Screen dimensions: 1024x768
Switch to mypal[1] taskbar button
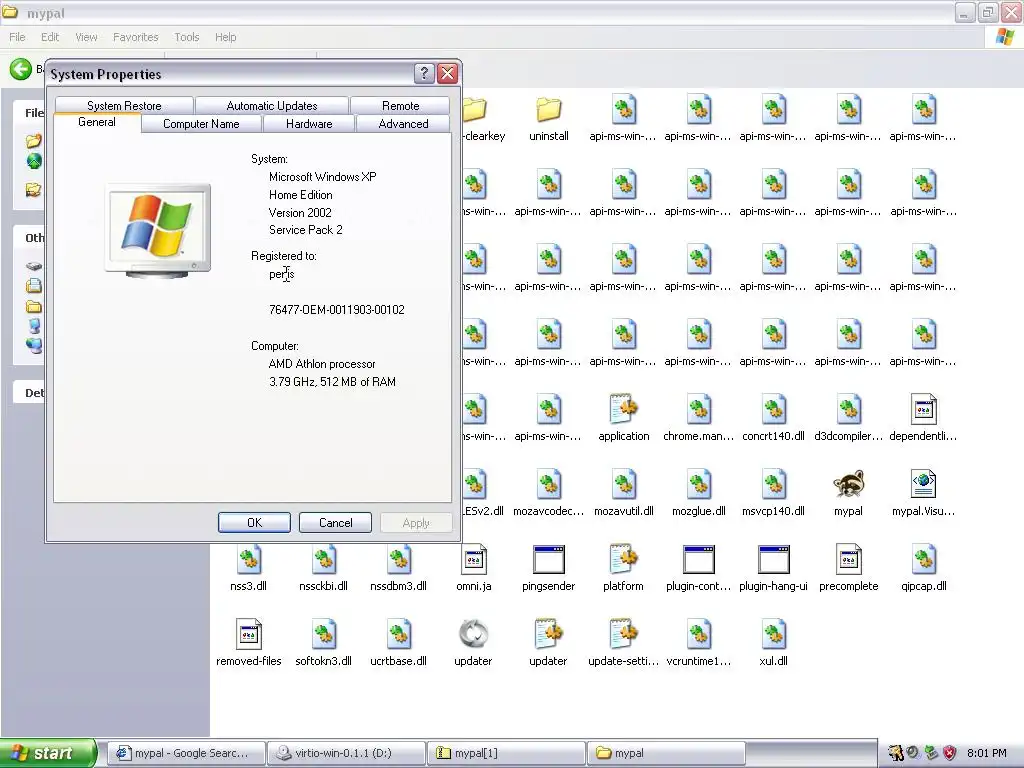(x=507, y=753)
